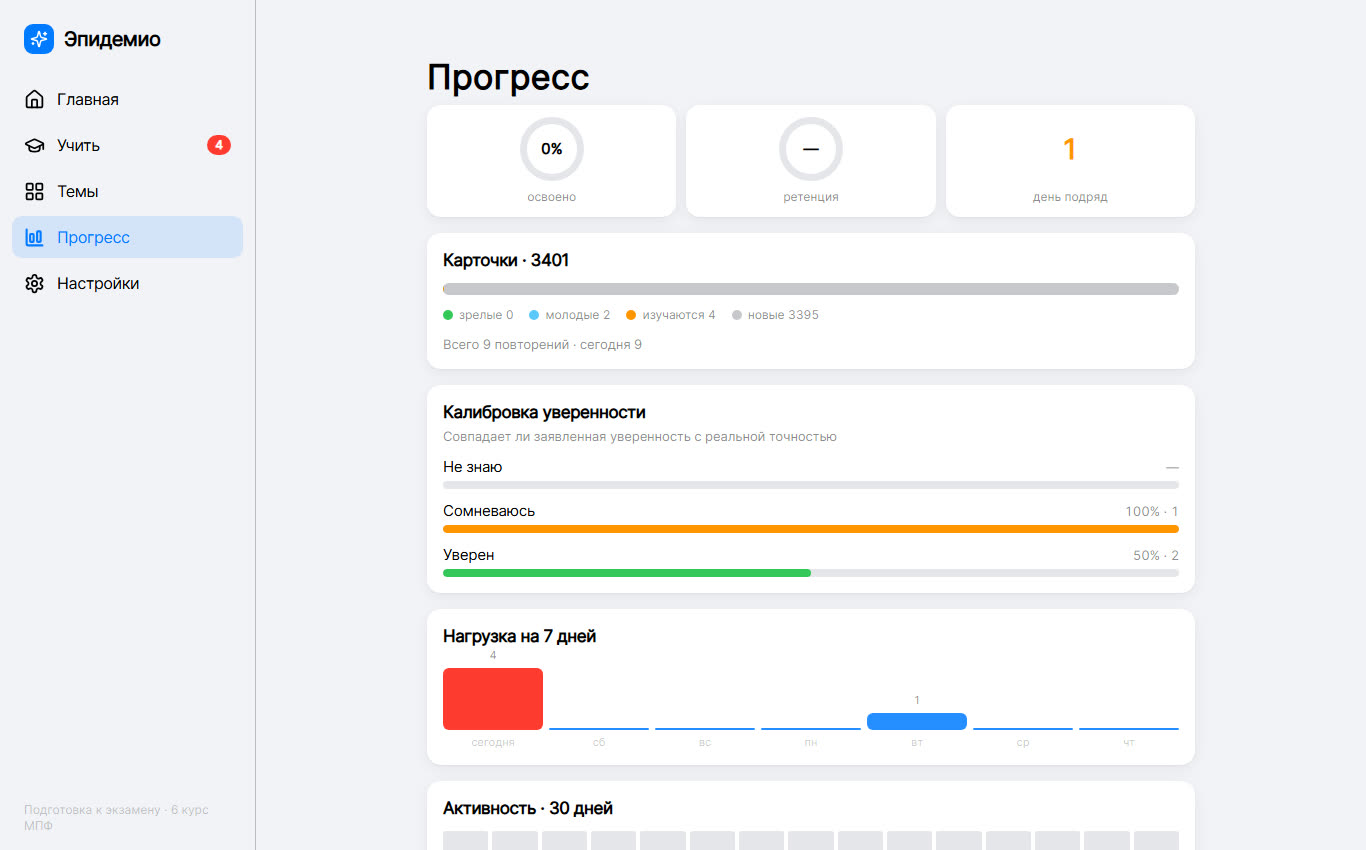Click the Калибровка уверенности heading
Image resolution: width=1366 pixels, height=850 pixels.
tap(544, 413)
